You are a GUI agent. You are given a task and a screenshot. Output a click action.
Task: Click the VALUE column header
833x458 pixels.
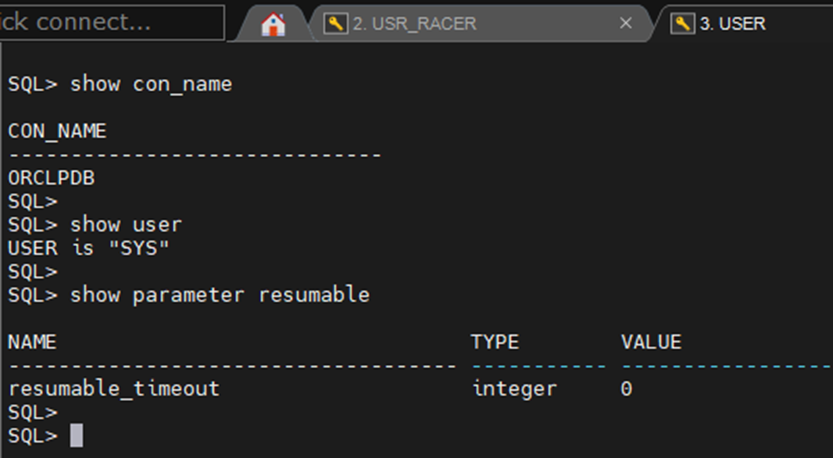click(x=651, y=342)
